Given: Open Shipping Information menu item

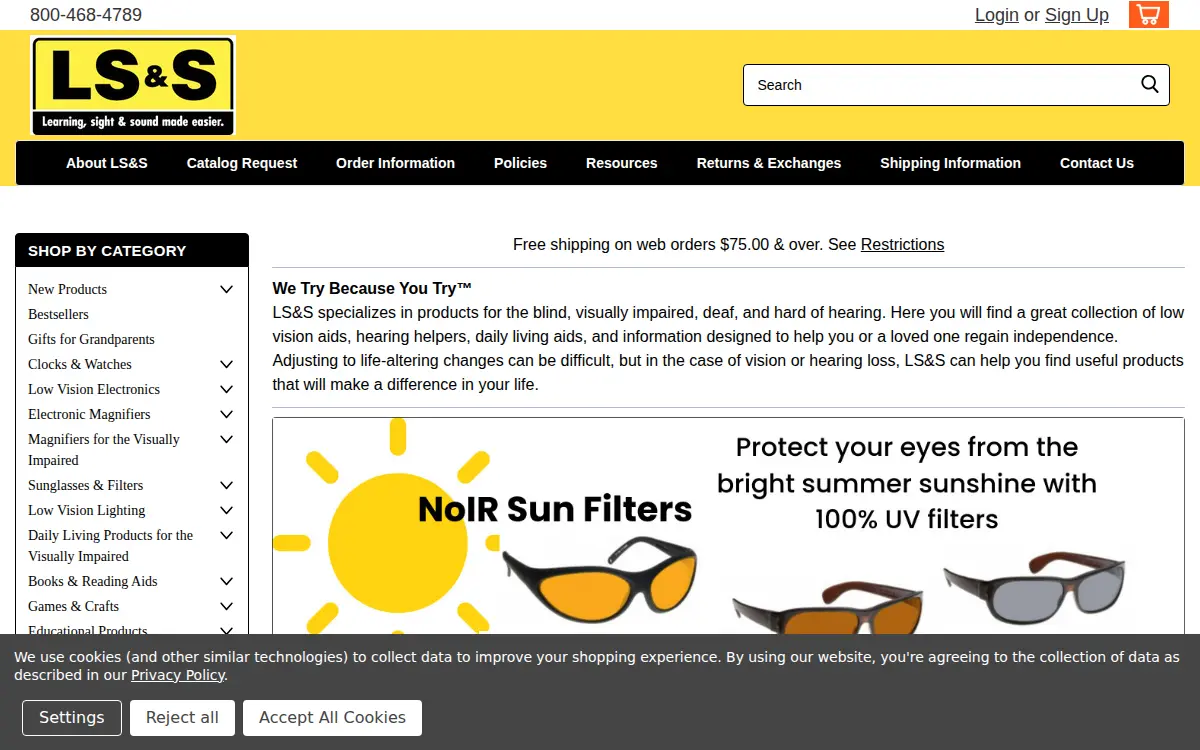Looking at the screenshot, I should [950, 163].
